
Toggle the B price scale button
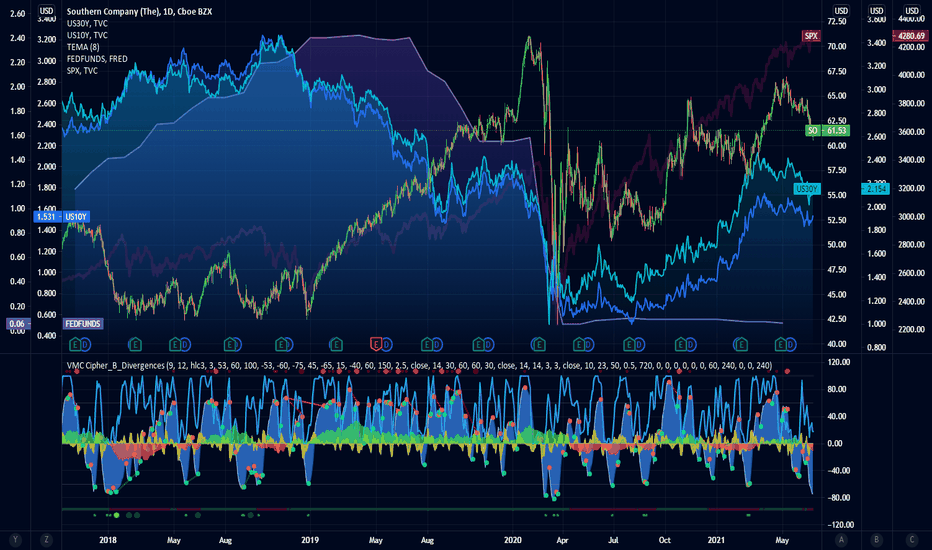pos(876,540)
